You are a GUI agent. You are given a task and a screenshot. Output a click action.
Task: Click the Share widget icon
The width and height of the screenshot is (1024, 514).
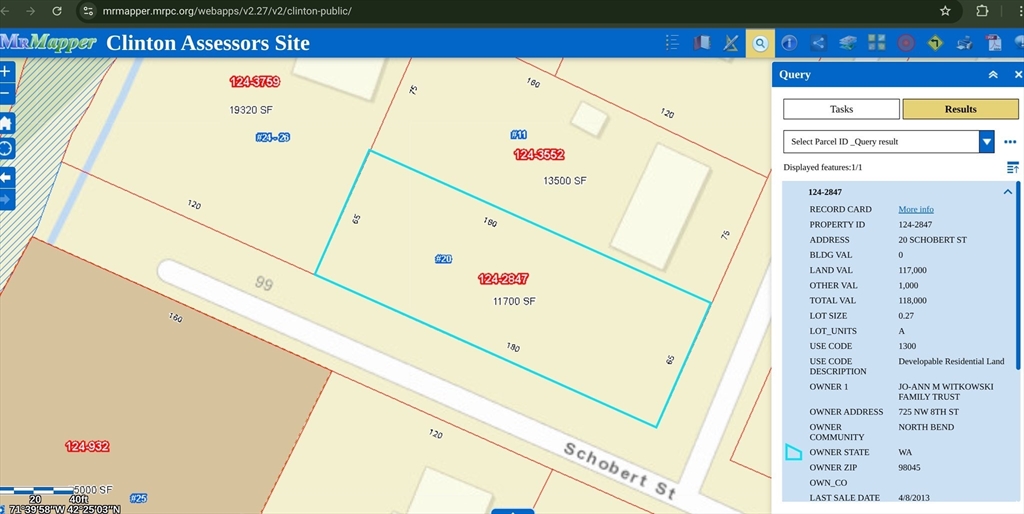tap(818, 43)
